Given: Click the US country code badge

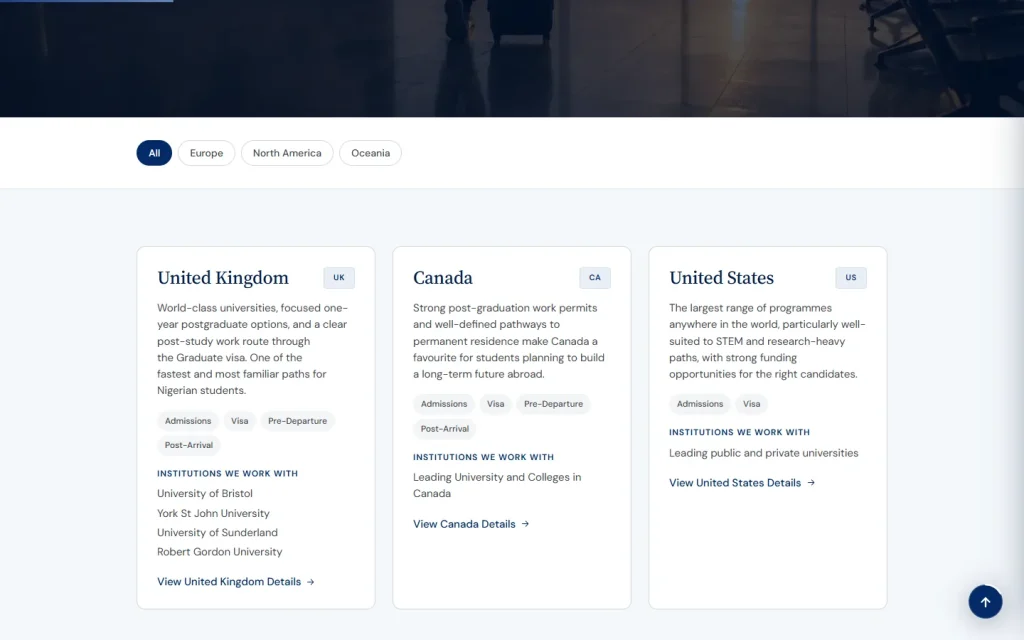Looking at the screenshot, I should pos(851,278).
